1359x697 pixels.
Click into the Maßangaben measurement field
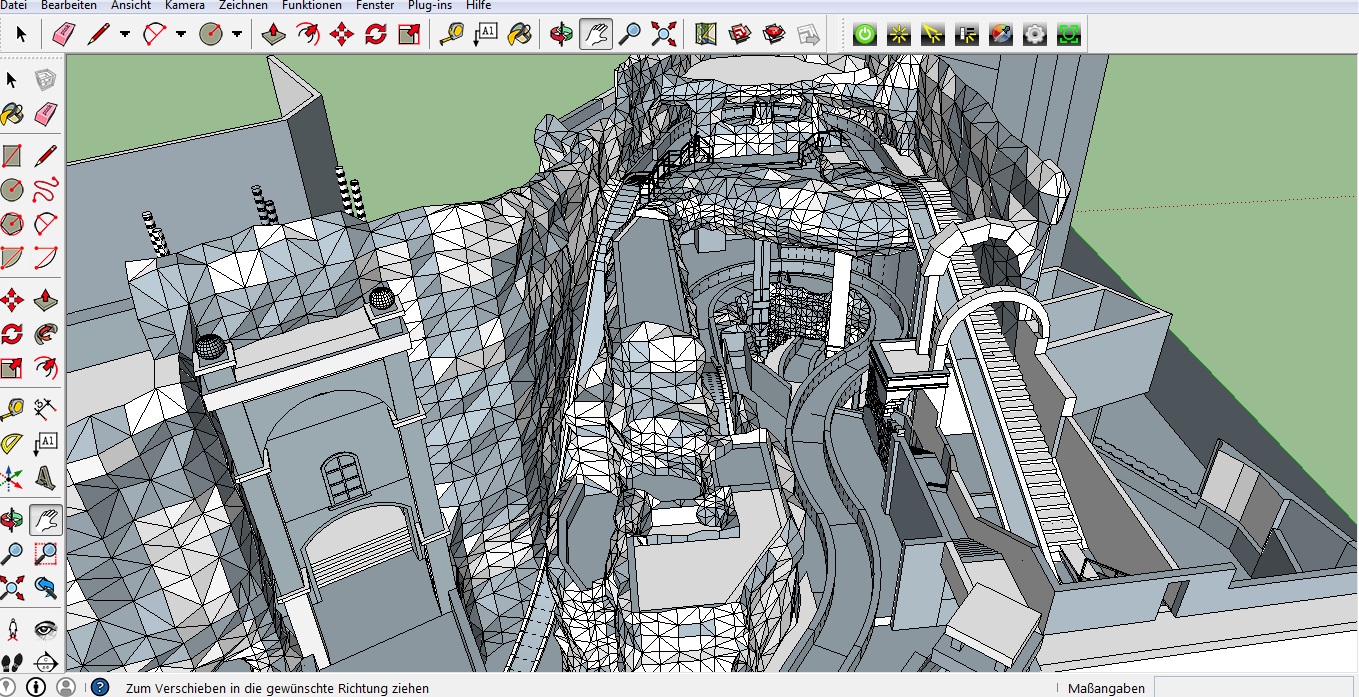click(1256, 687)
